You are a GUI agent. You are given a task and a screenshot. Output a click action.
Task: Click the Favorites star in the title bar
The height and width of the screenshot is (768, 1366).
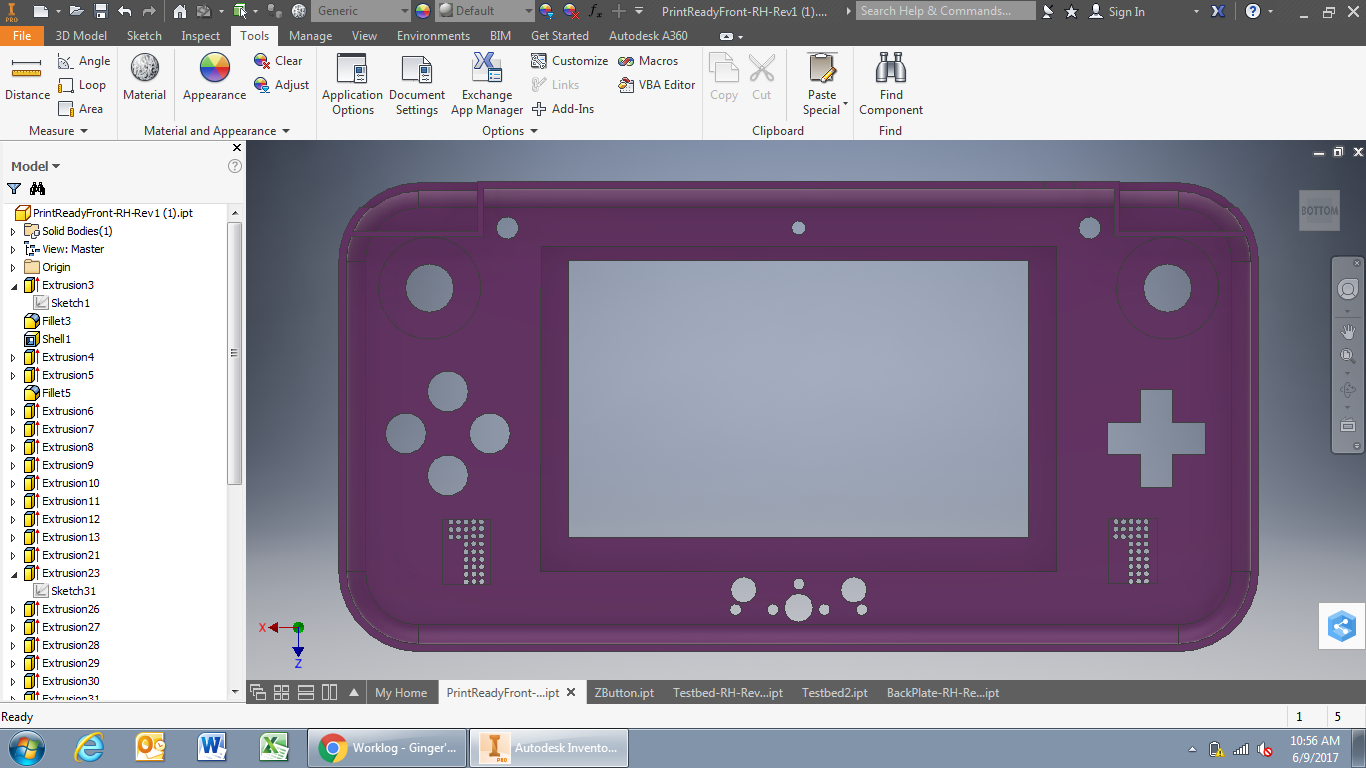click(x=1071, y=11)
